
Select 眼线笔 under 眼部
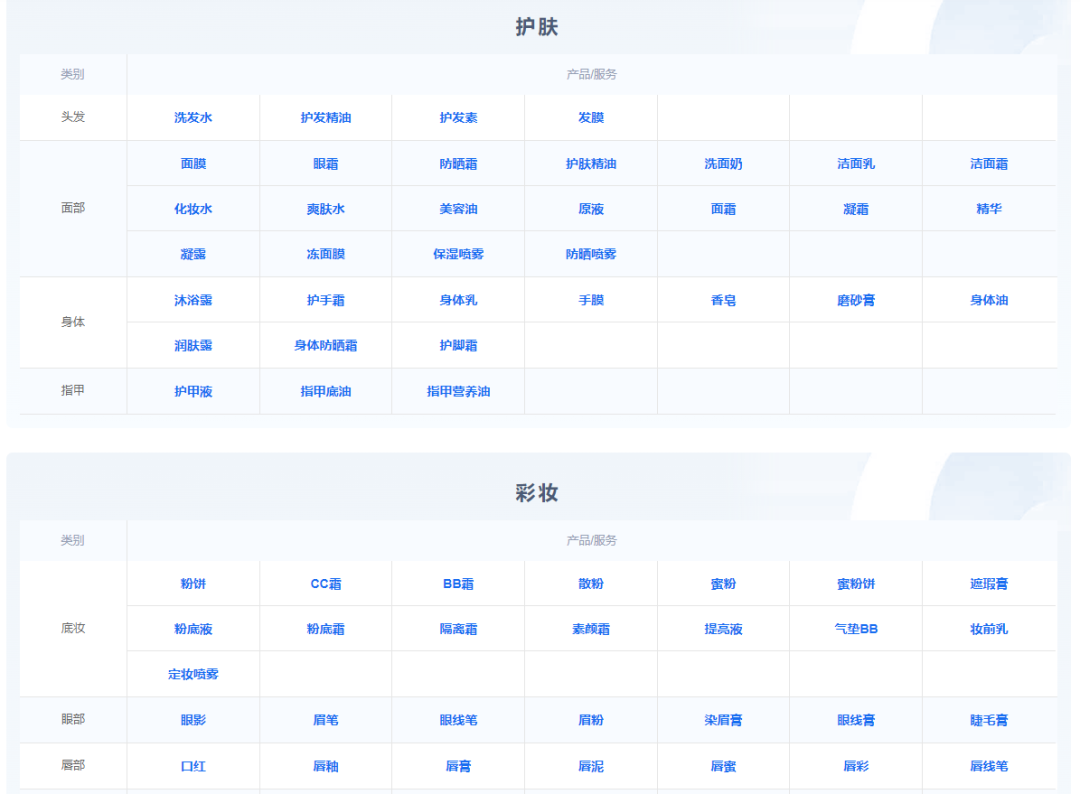coord(458,720)
